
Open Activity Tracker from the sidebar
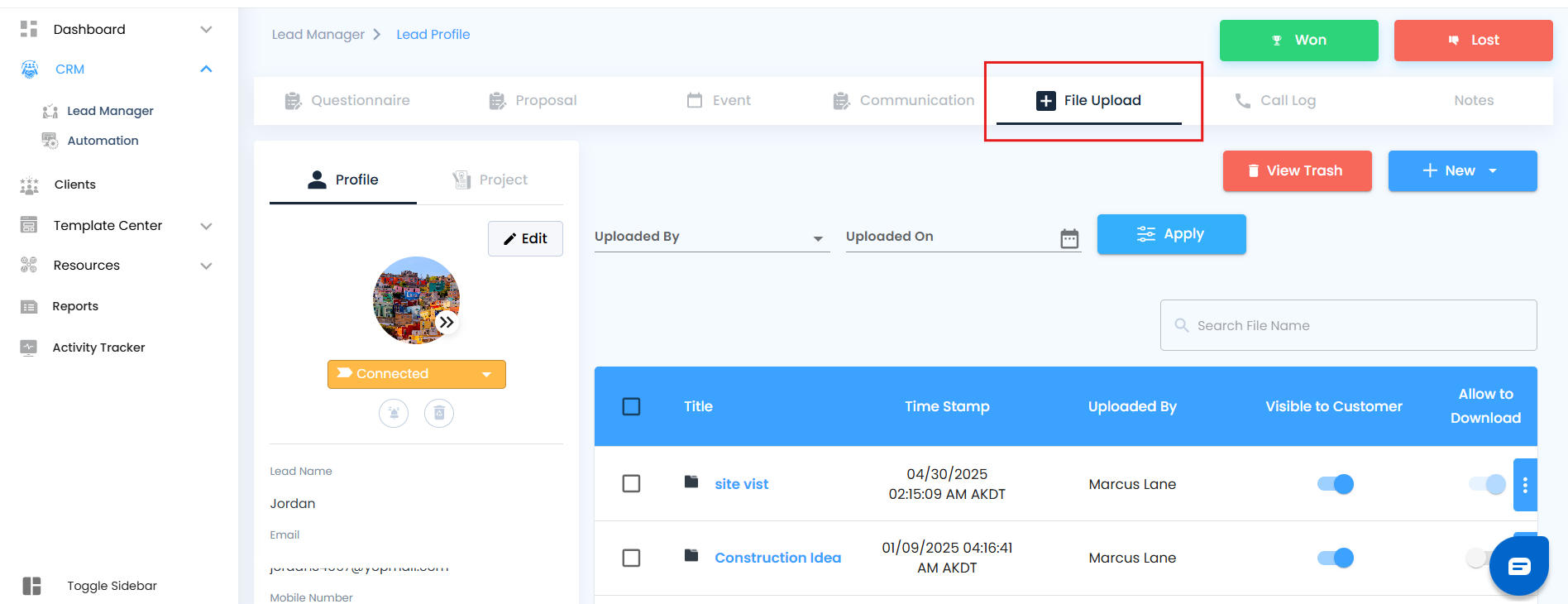pos(98,348)
